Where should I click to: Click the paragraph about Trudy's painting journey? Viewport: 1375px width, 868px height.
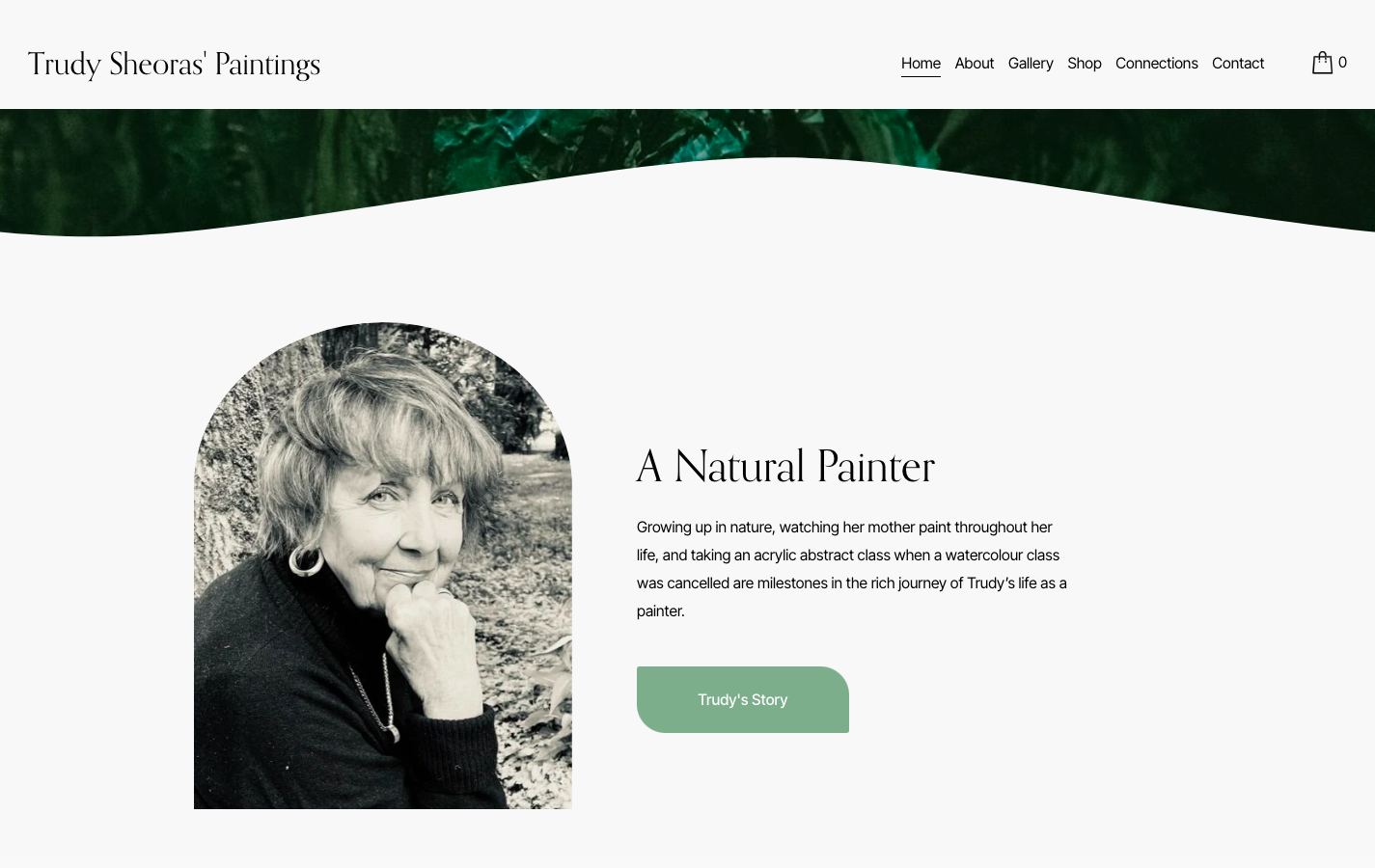pyautogui.click(x=852, y=569)
